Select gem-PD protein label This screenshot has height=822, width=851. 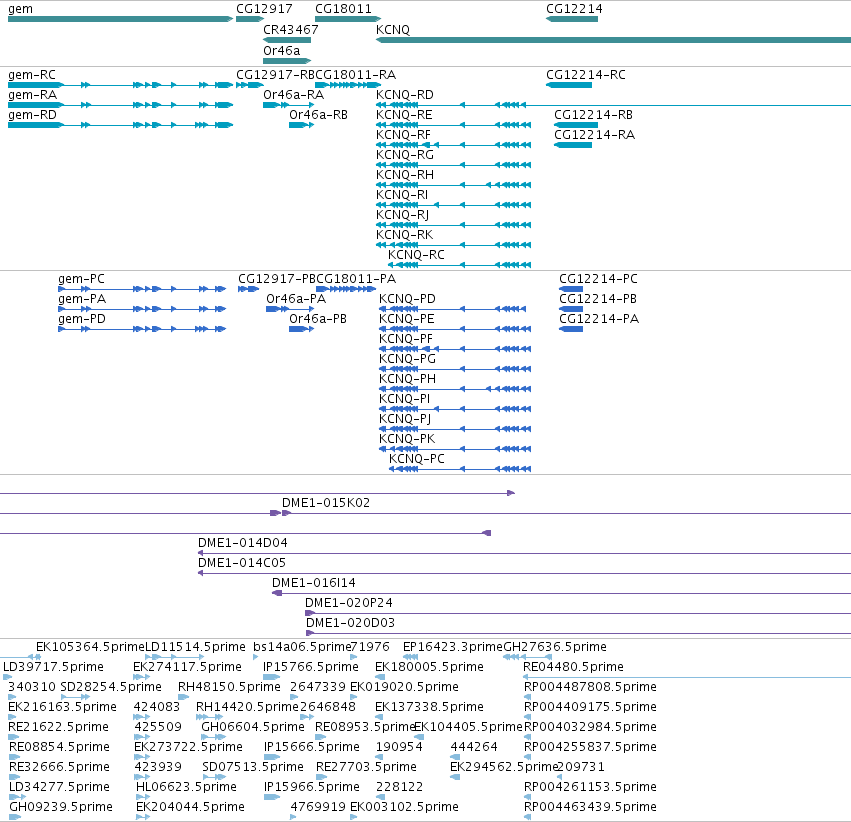coord(82,318)
